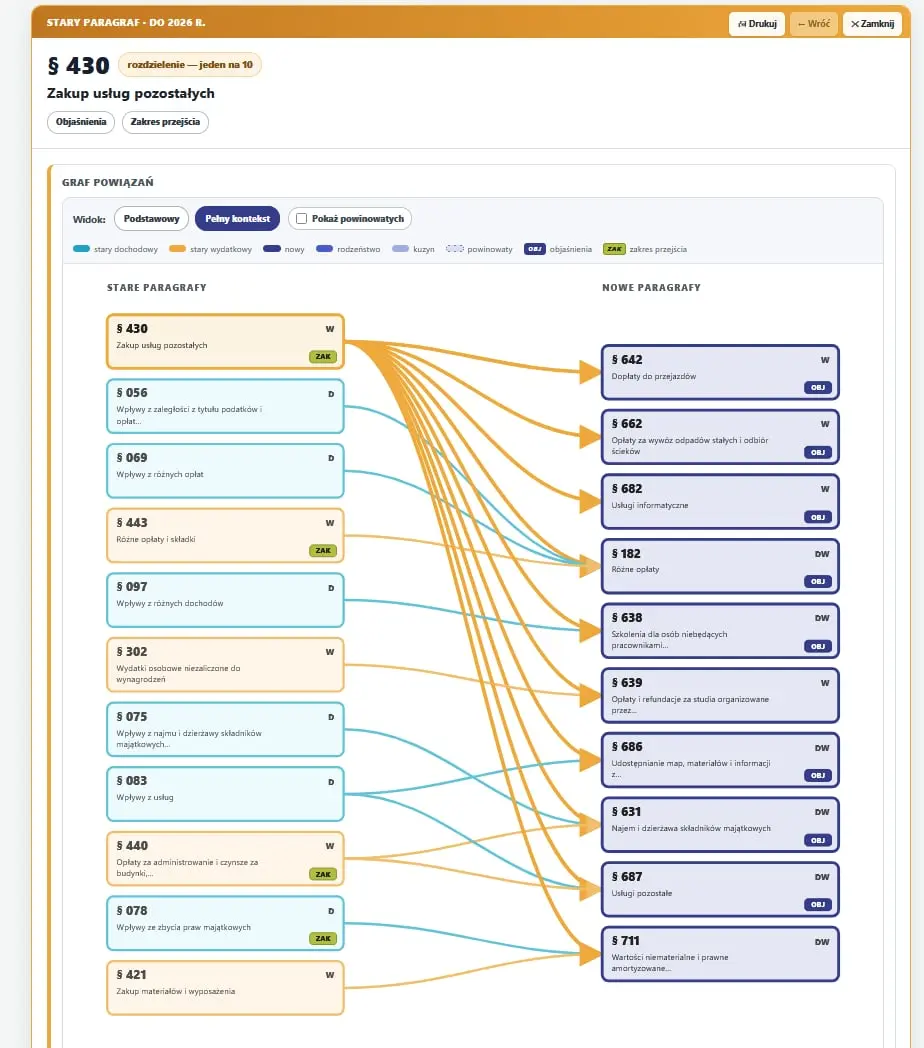Image resolution: width=924 pixels, height=1048 pixels.
Task: Open the OBJ badge on § 182 card
Action: click(x=818, y=581)
